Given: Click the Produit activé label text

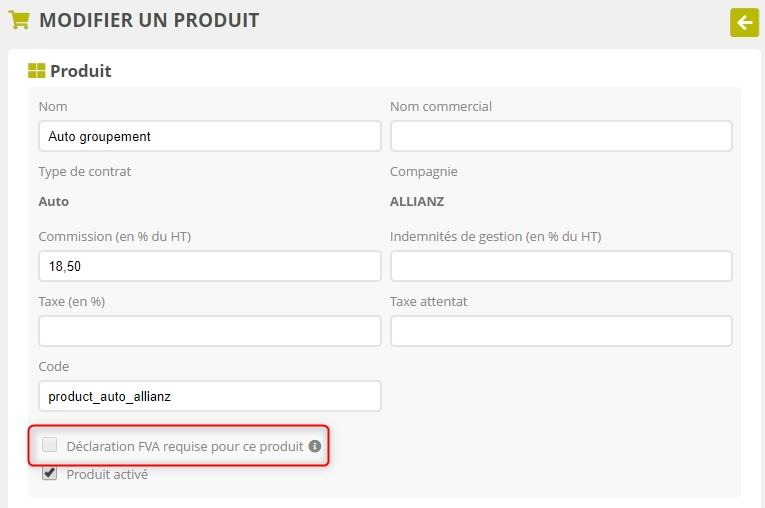Looking at the screenshot, I should (107, 474).
